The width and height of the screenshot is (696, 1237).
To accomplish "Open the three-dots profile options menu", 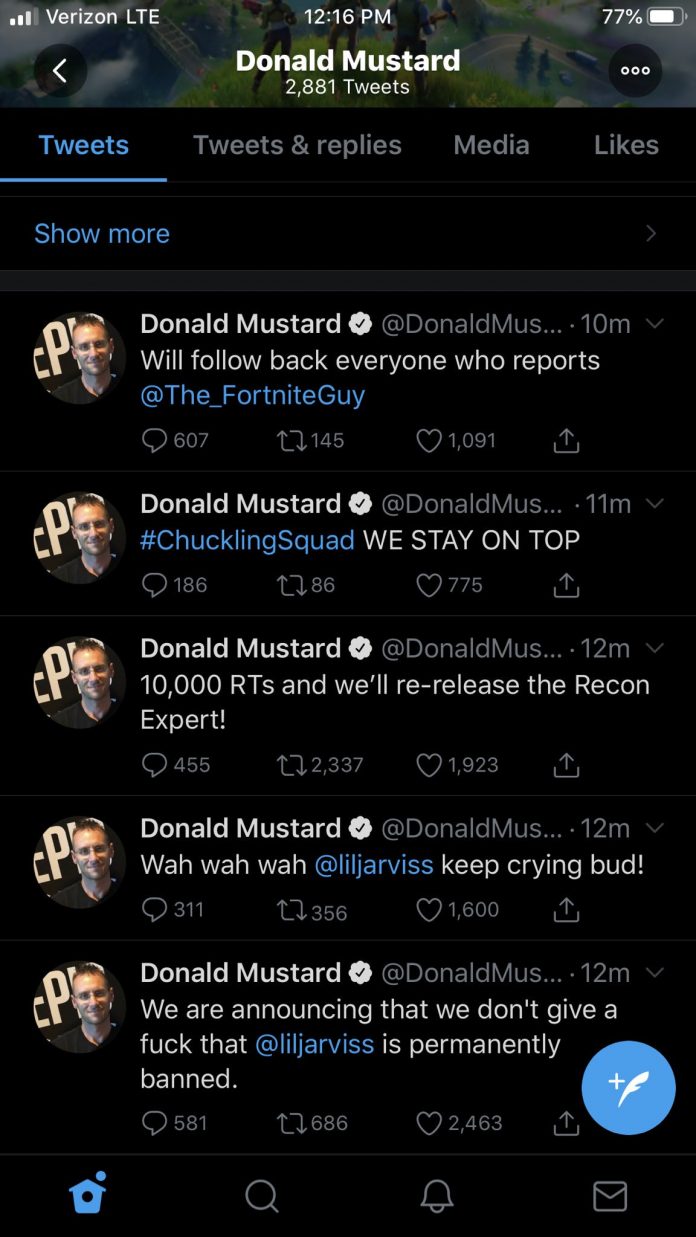I will [635, 71].
